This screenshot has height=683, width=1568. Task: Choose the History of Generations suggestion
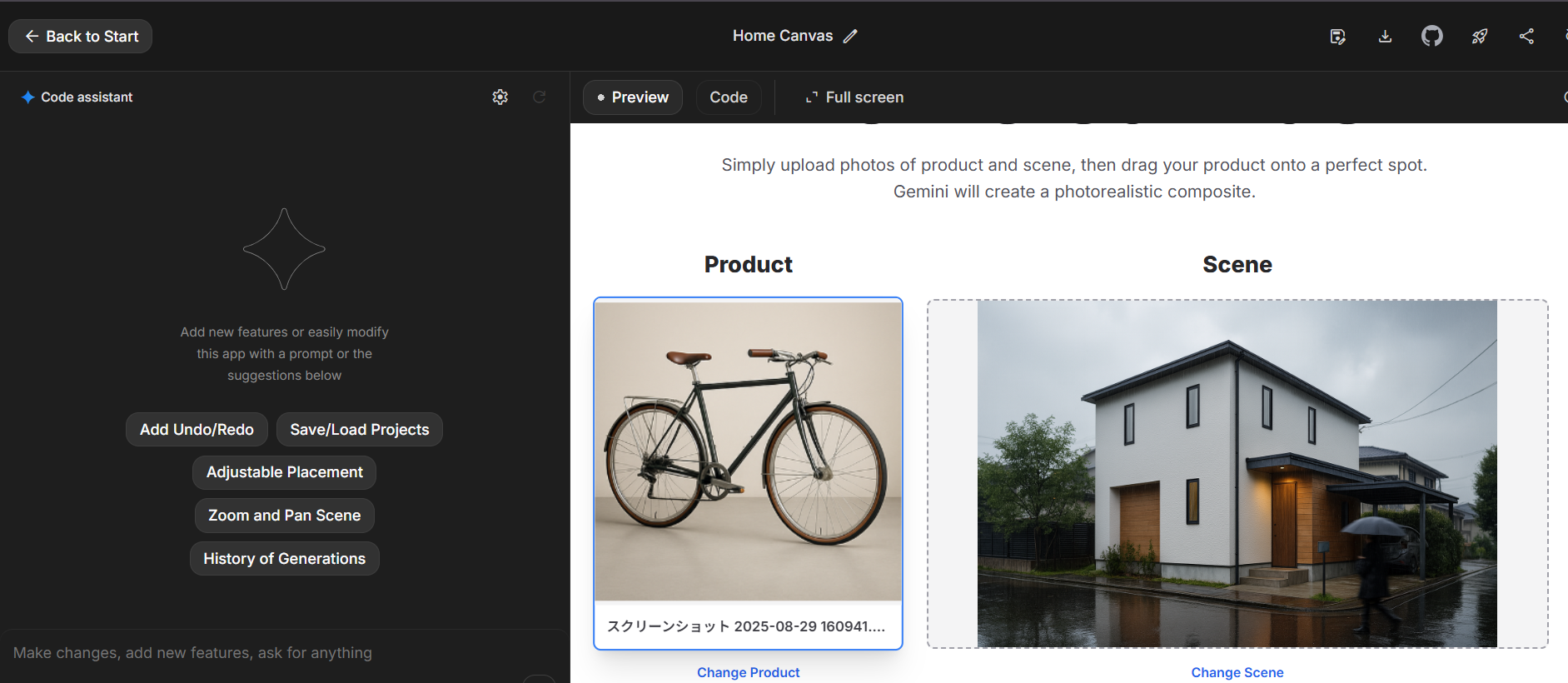point(285,559)
